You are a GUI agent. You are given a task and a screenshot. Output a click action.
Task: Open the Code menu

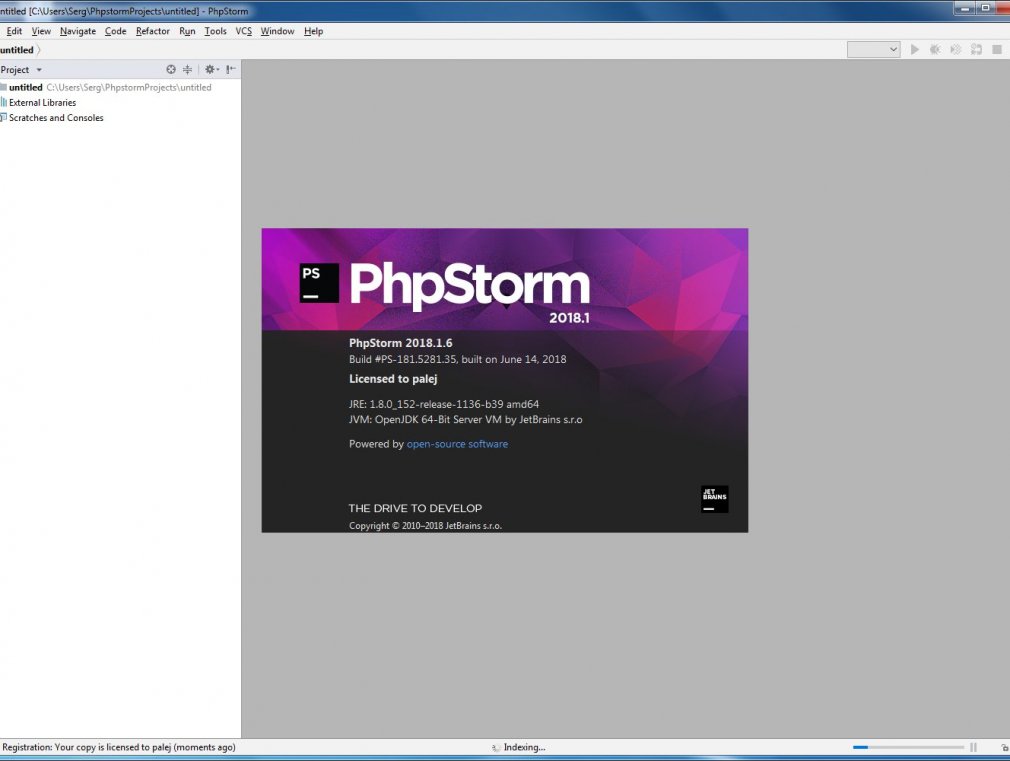tap(115, 31)
